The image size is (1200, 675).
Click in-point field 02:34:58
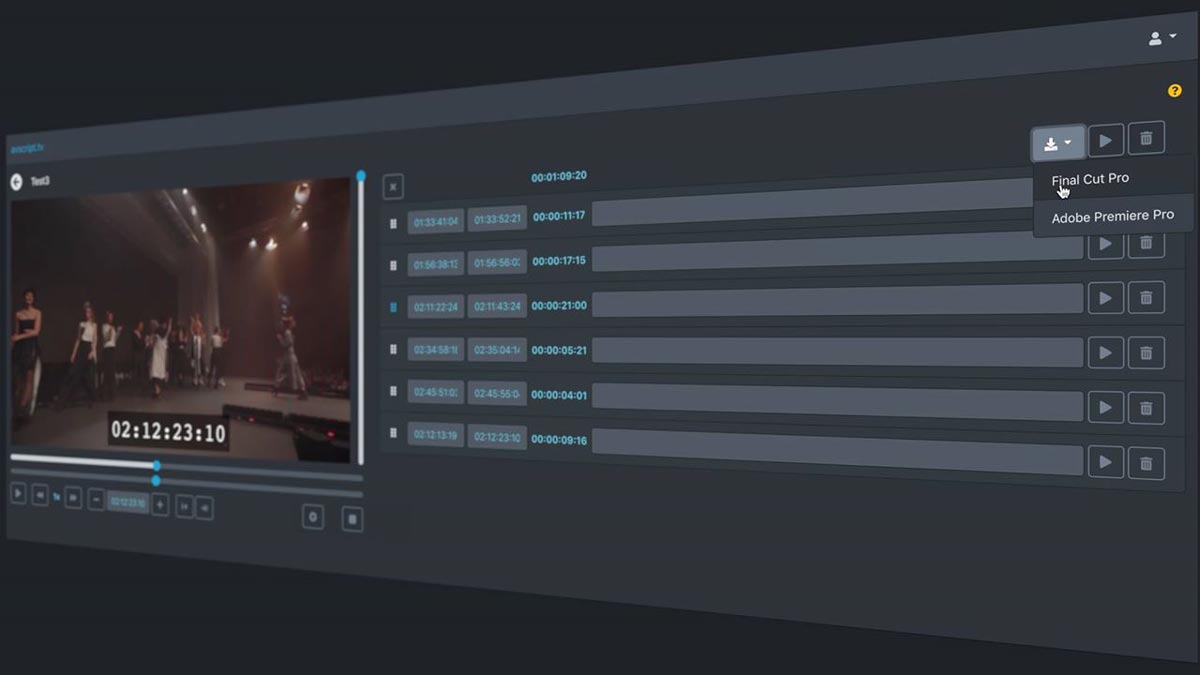pyautogui.click(x=436, y=350)
